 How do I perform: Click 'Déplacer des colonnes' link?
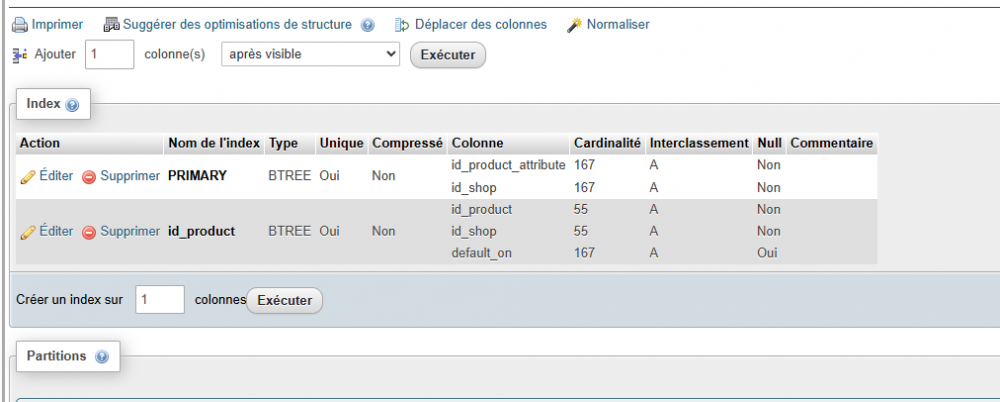480,24
